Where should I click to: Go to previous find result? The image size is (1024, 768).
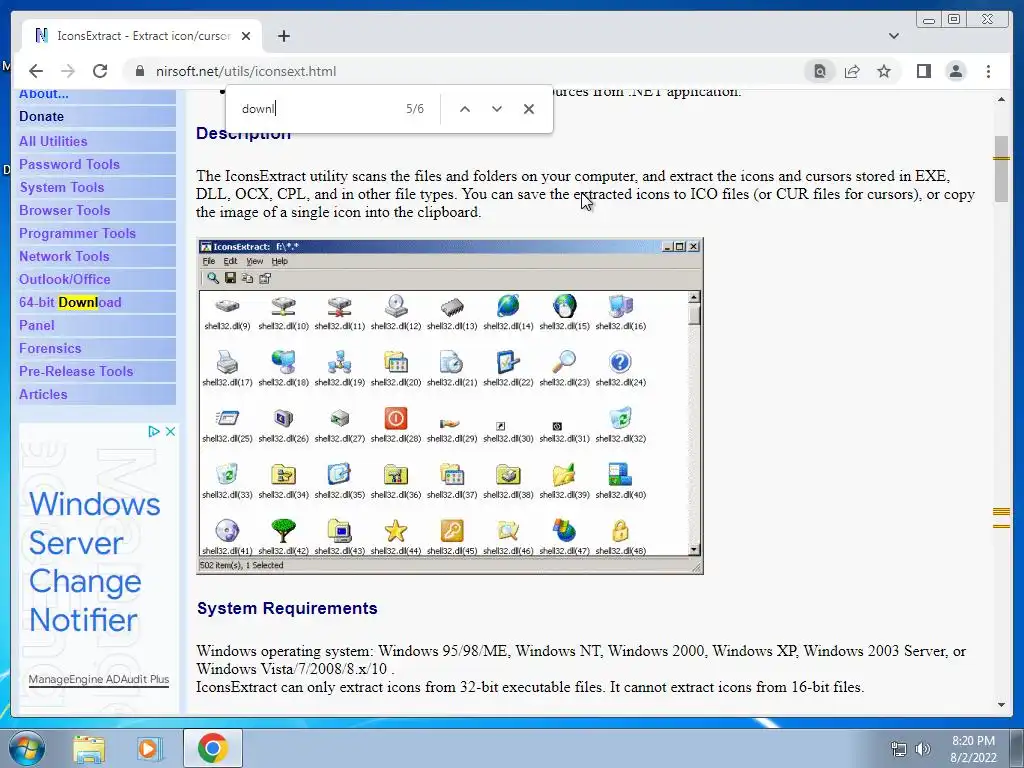pos(464,109)
